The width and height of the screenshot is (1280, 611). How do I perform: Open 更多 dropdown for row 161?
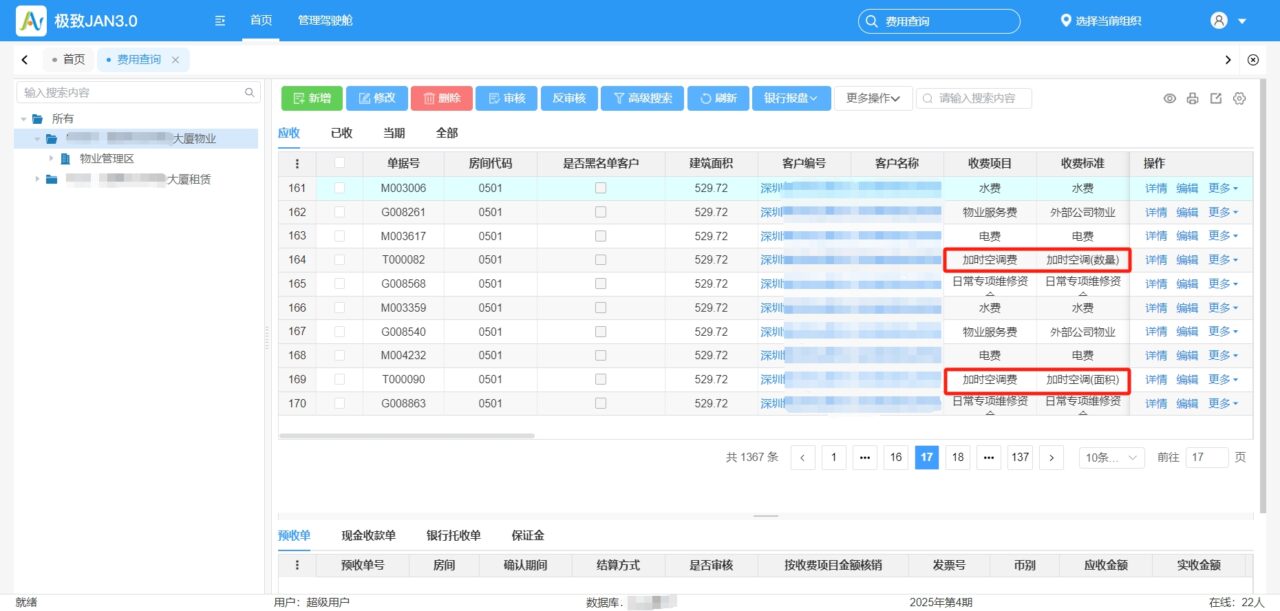(1223, 188)
